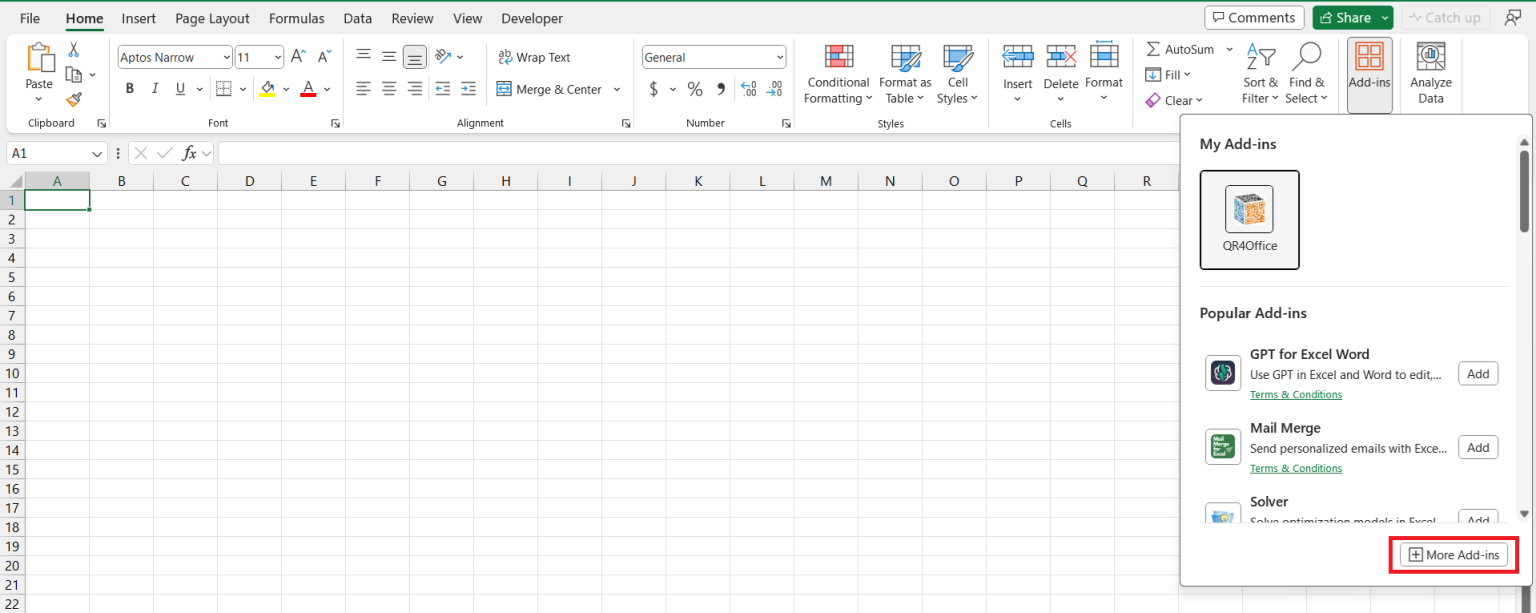The width and height of the screenshot is (1536, 613).
Task: Toggle Bold formatting
Action: click(x=130, y=89)
